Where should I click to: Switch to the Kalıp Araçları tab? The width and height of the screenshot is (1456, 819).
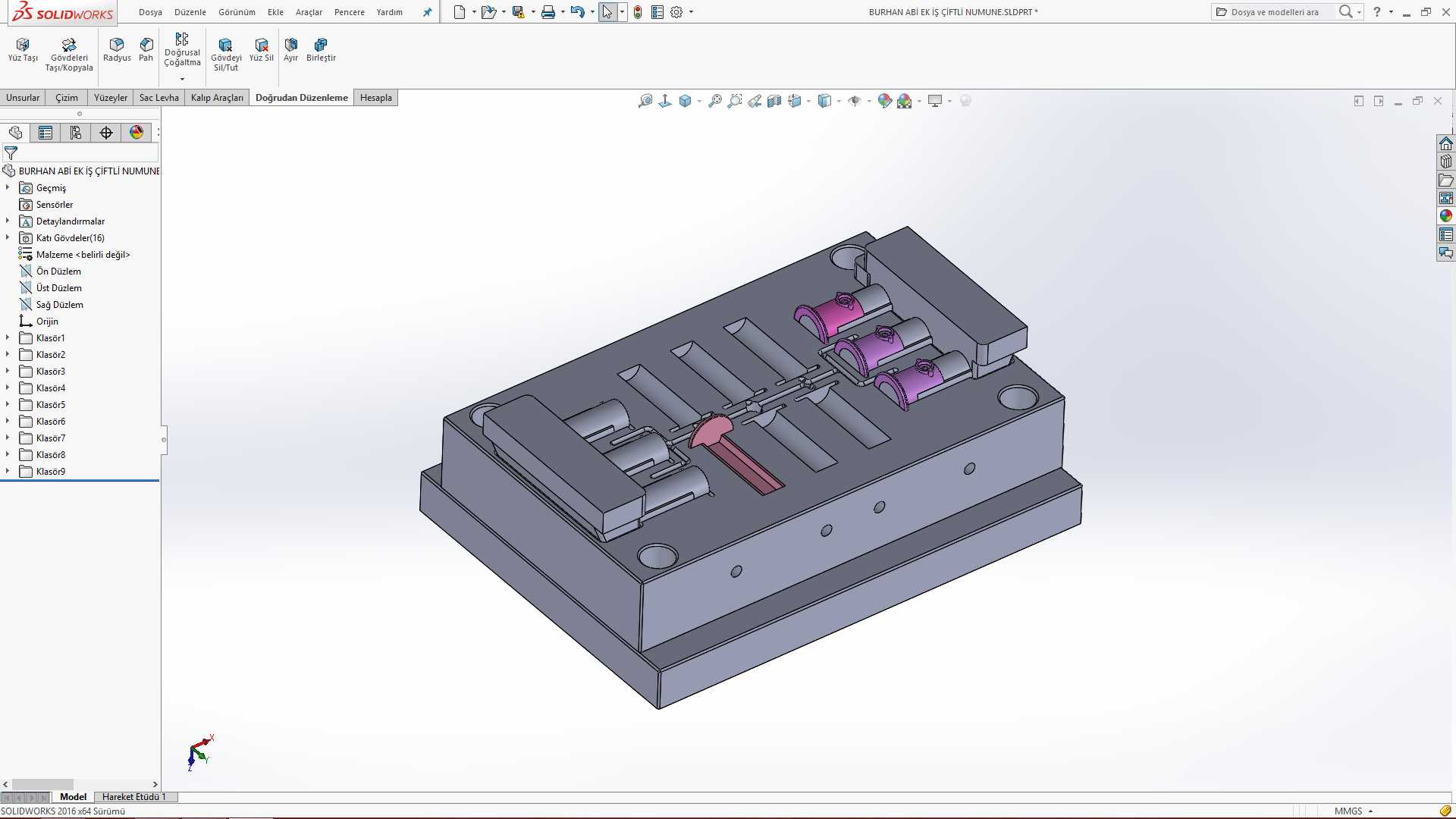[217, 98]
